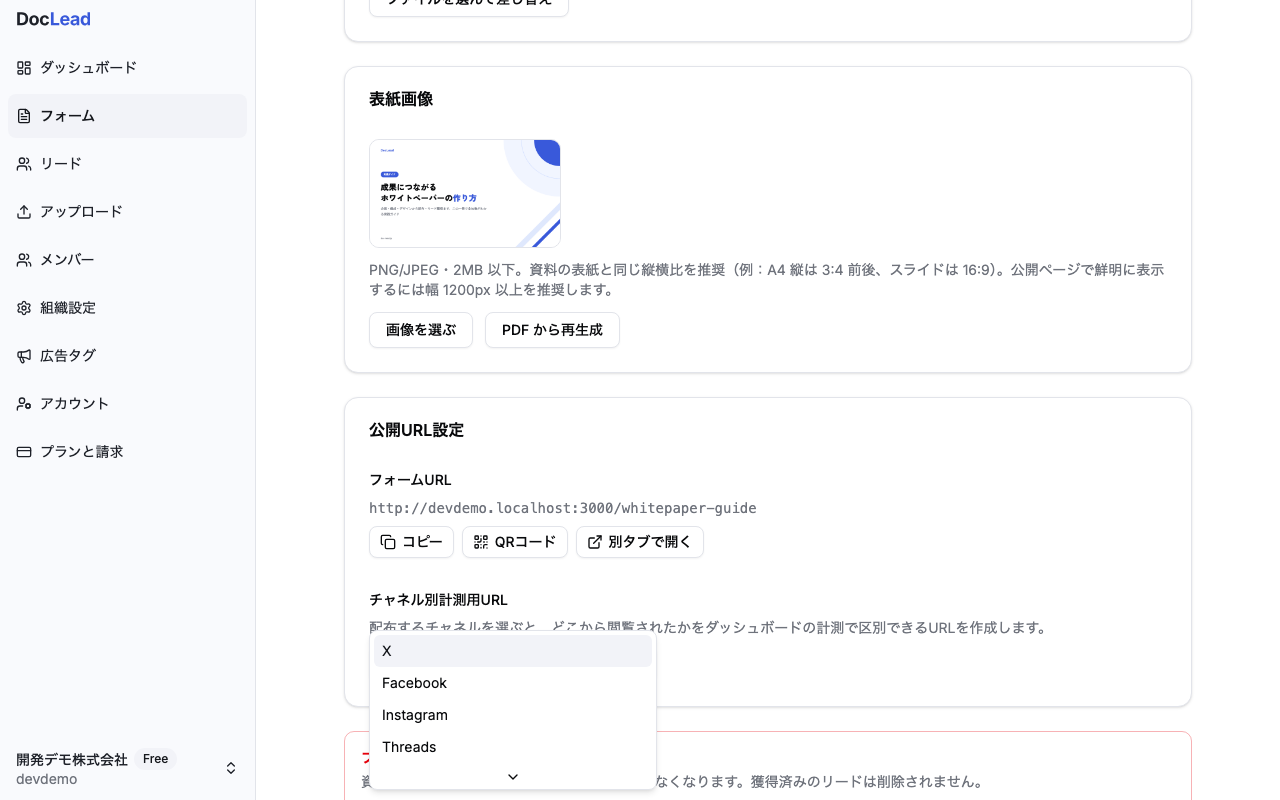Click the copy icon in コピー button

388,542
